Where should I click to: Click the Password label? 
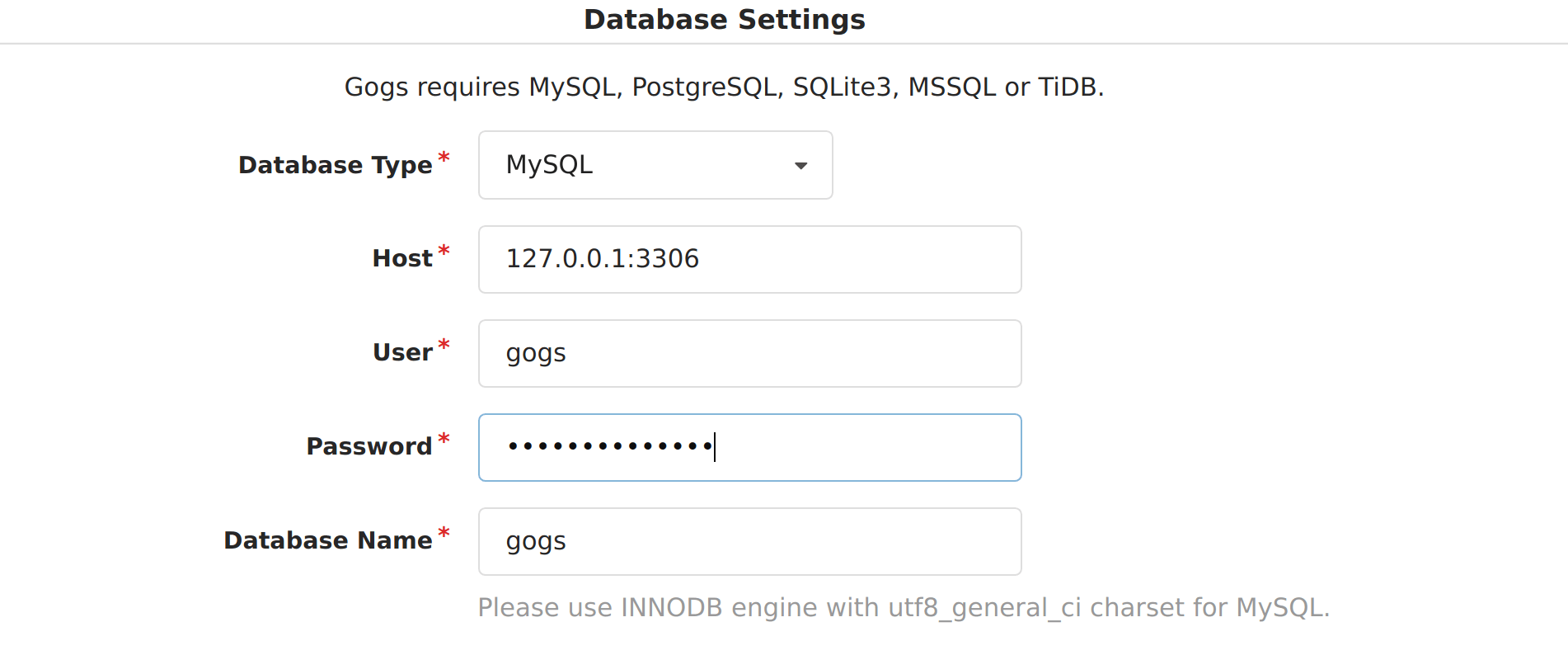tap(369, 446)
